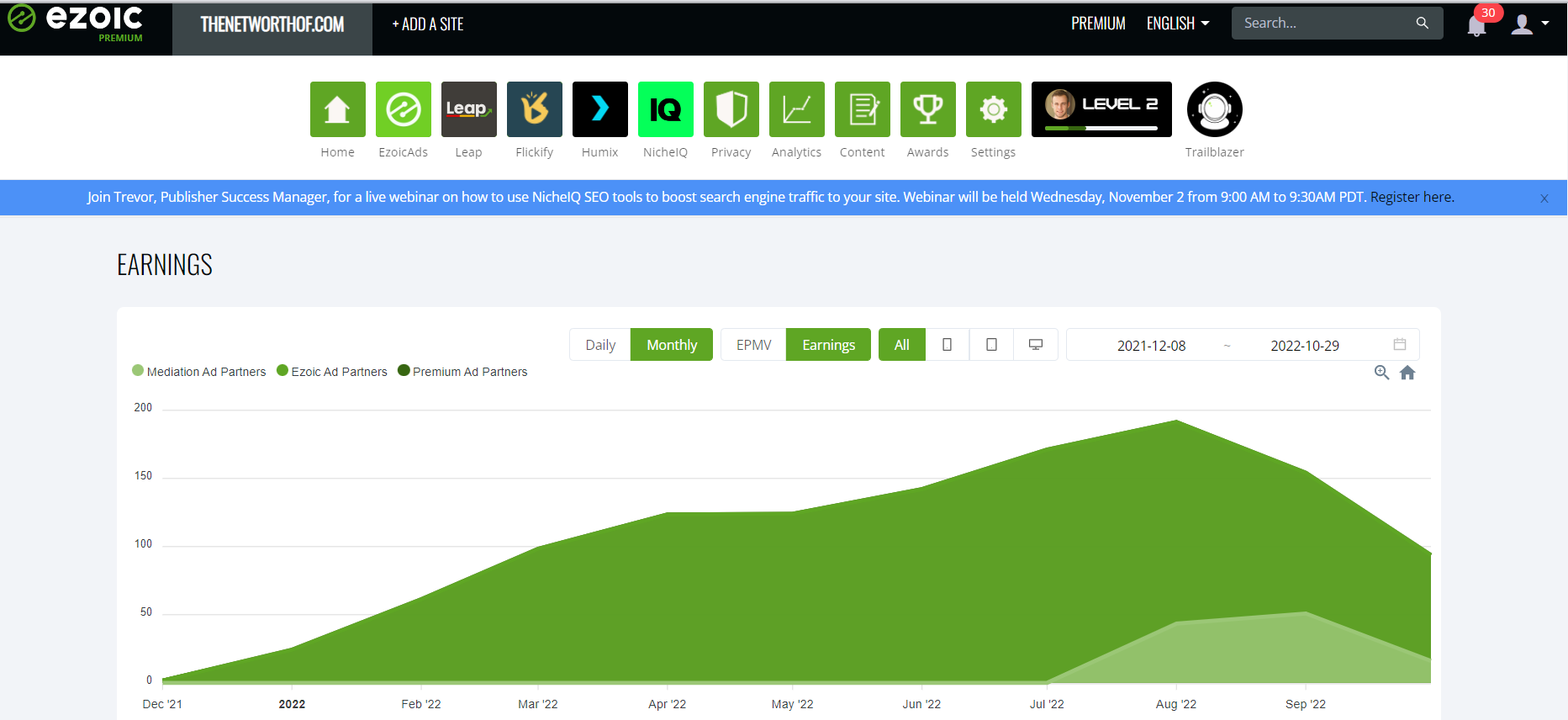Click the Ezoic Premium logo
1568x720 pixels.
(x=76, y=23)
